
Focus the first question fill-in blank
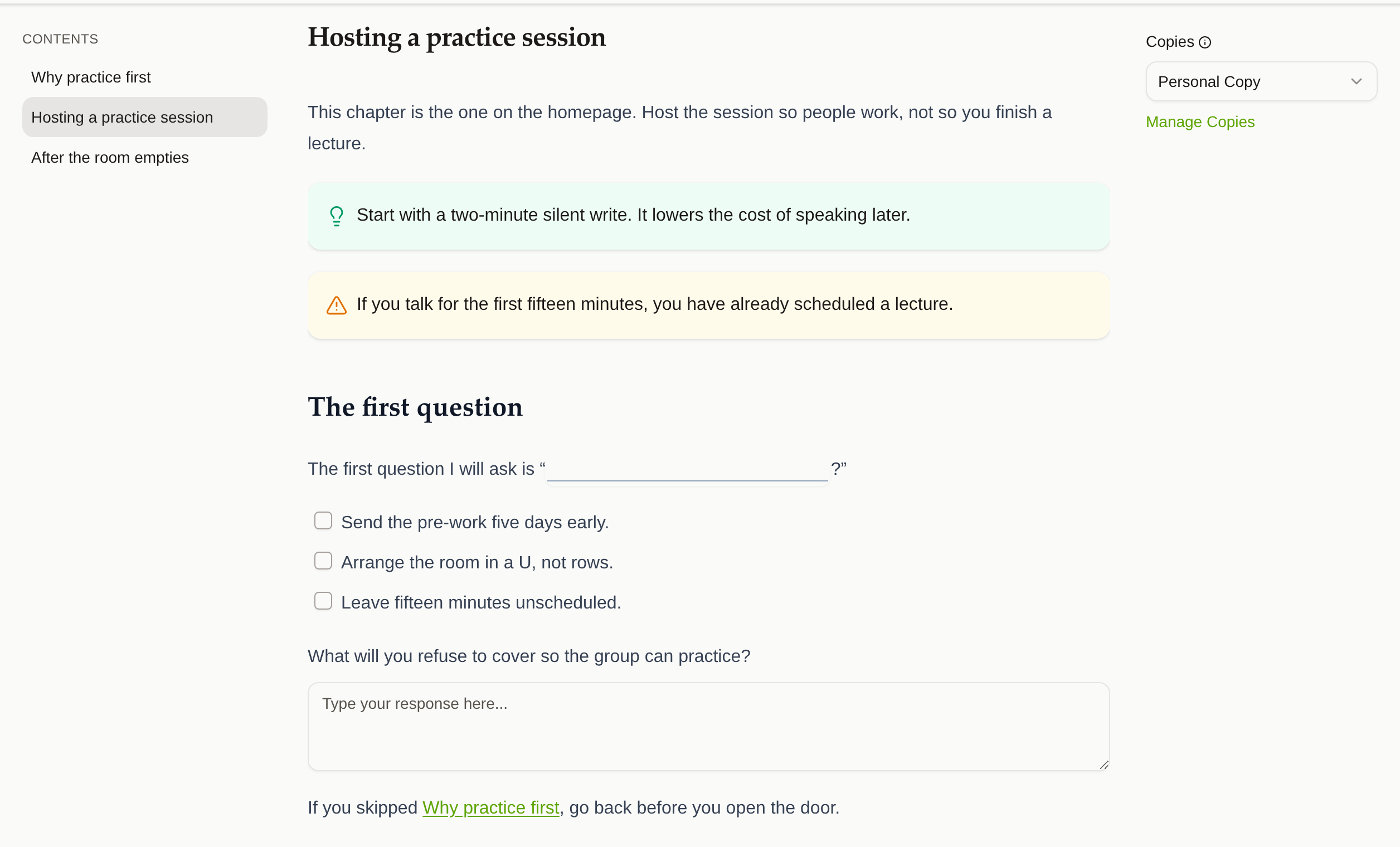688,469
